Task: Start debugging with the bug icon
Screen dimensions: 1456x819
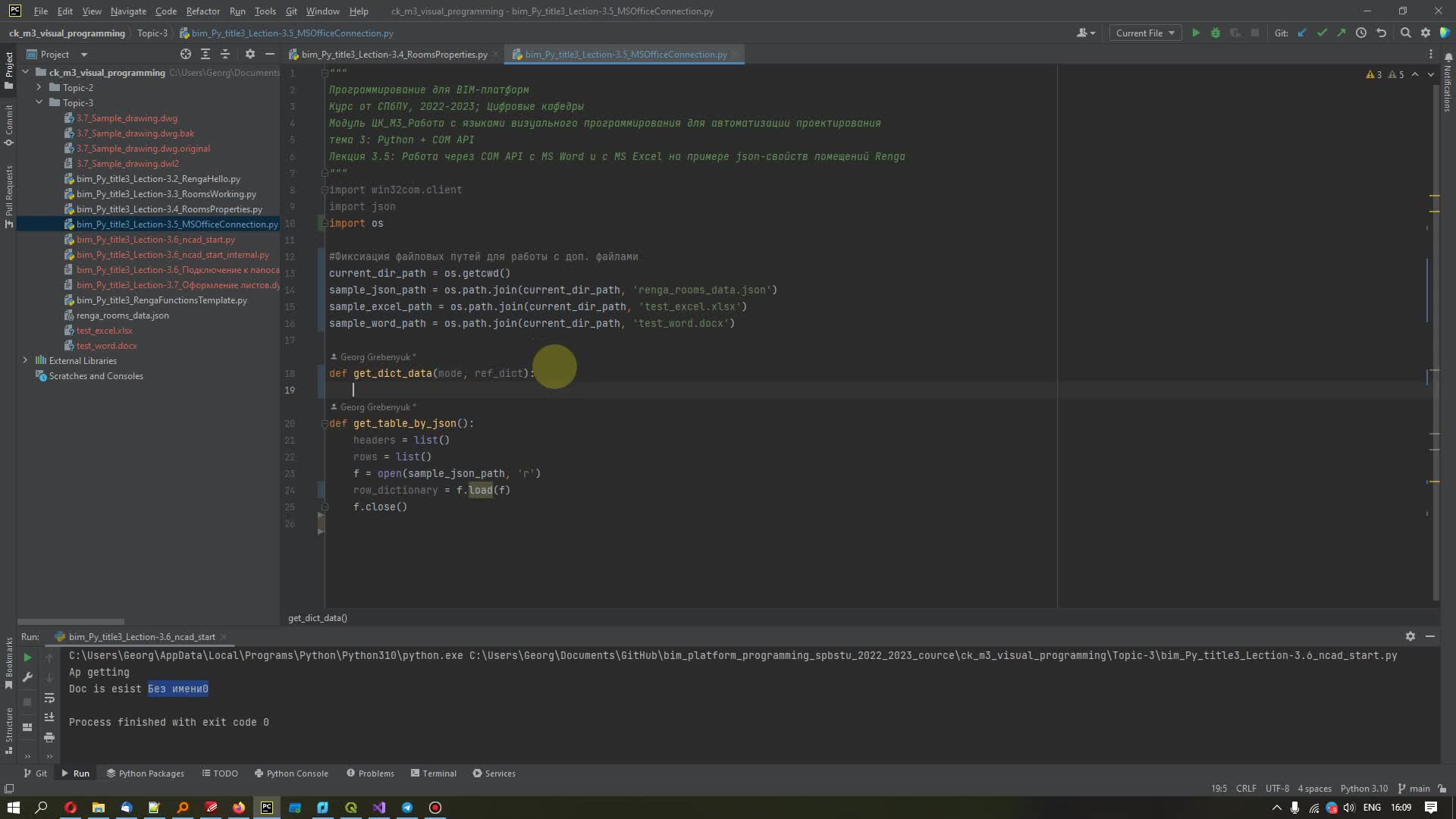Action: coord(1216,33)
